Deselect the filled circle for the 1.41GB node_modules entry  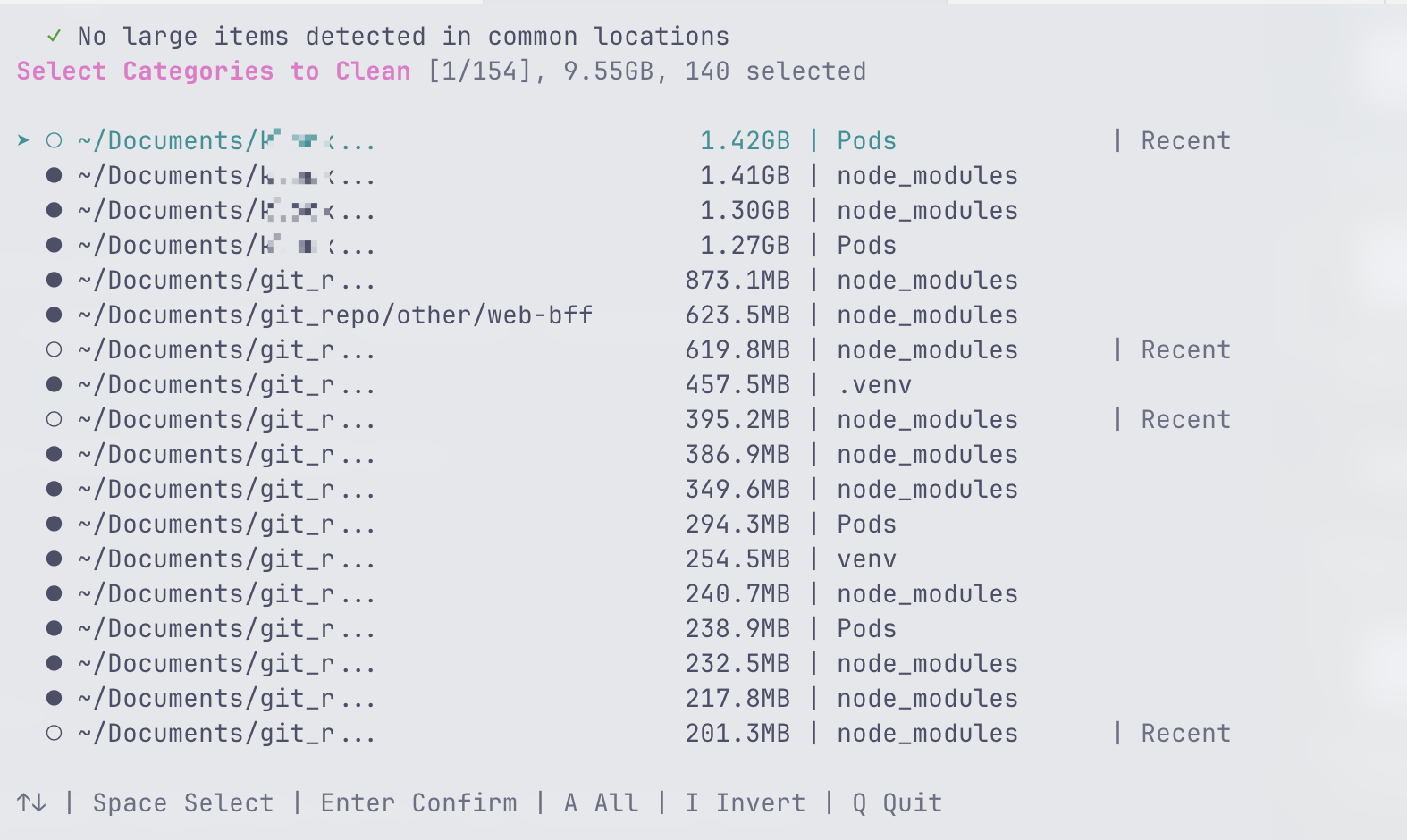[55, 175]
